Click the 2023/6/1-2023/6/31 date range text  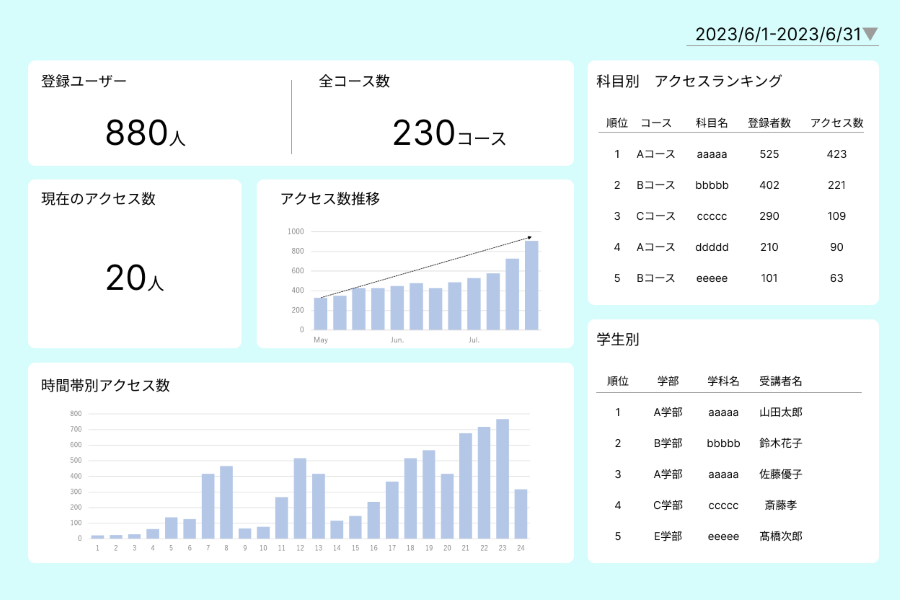click(x=778, y=34)
